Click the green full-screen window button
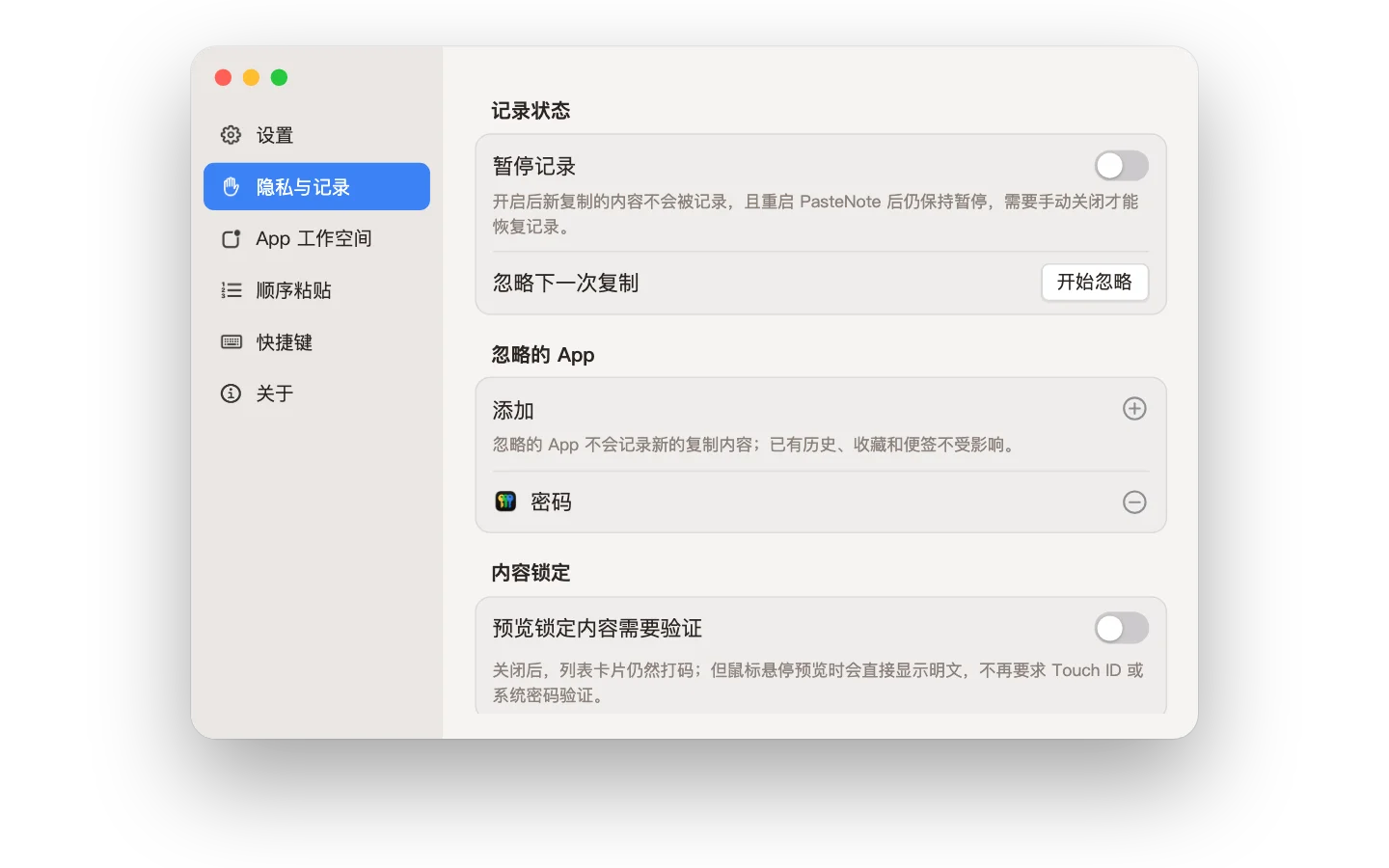This screenshot has height=868, width=1389. pos(279,77)
